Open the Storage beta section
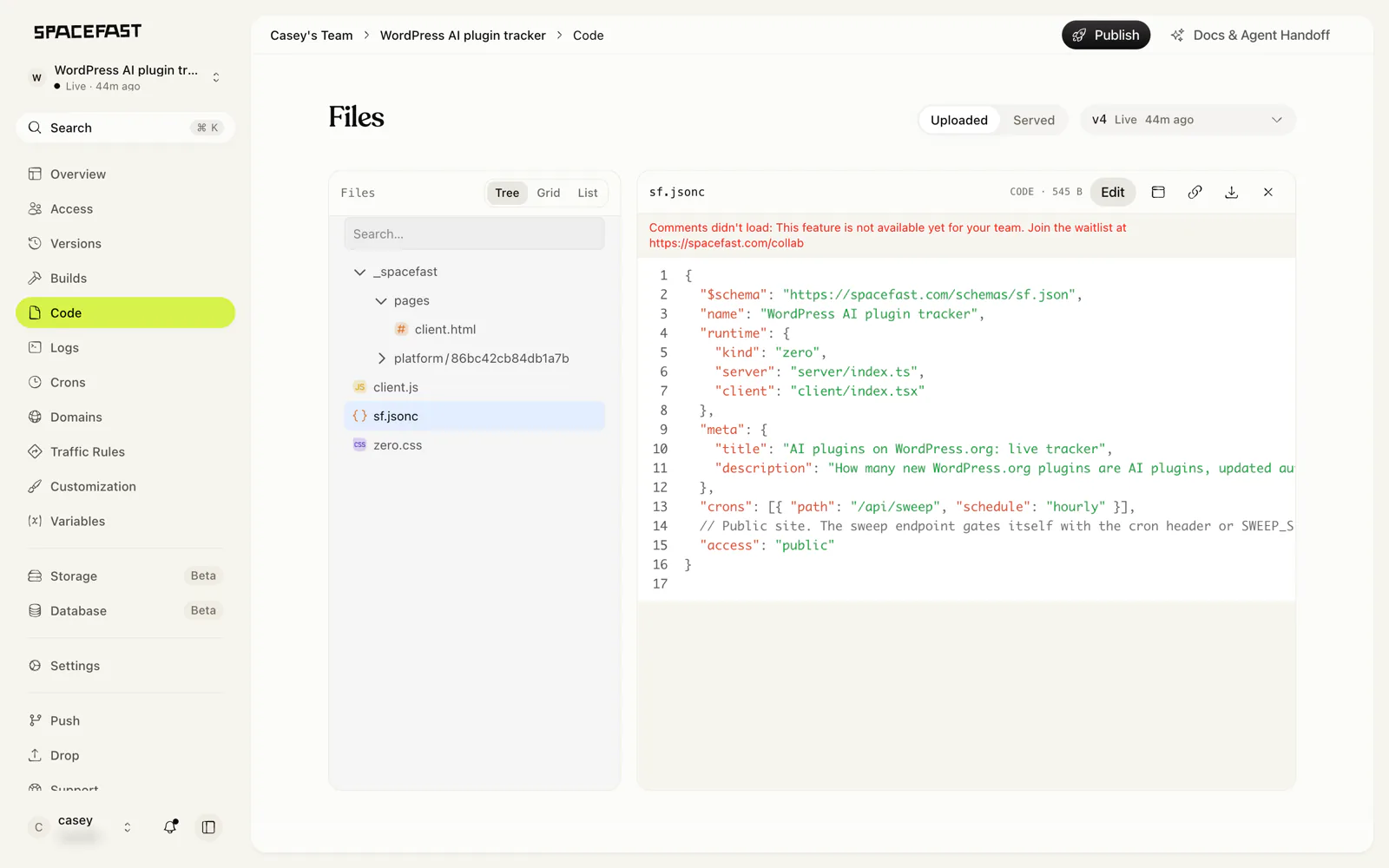 click(125, 575)
